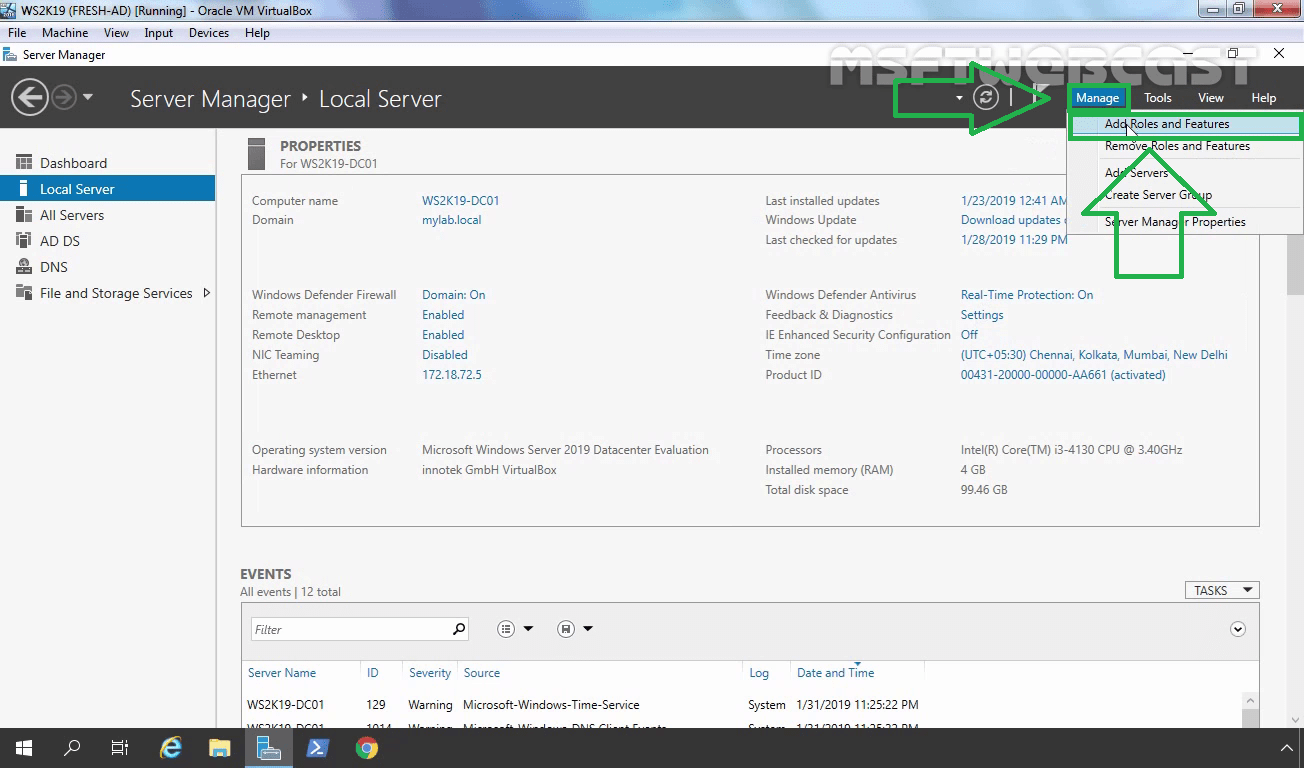
Task: Refresh Server Manager with the refresh icon
Action: (x=986, y=97)
